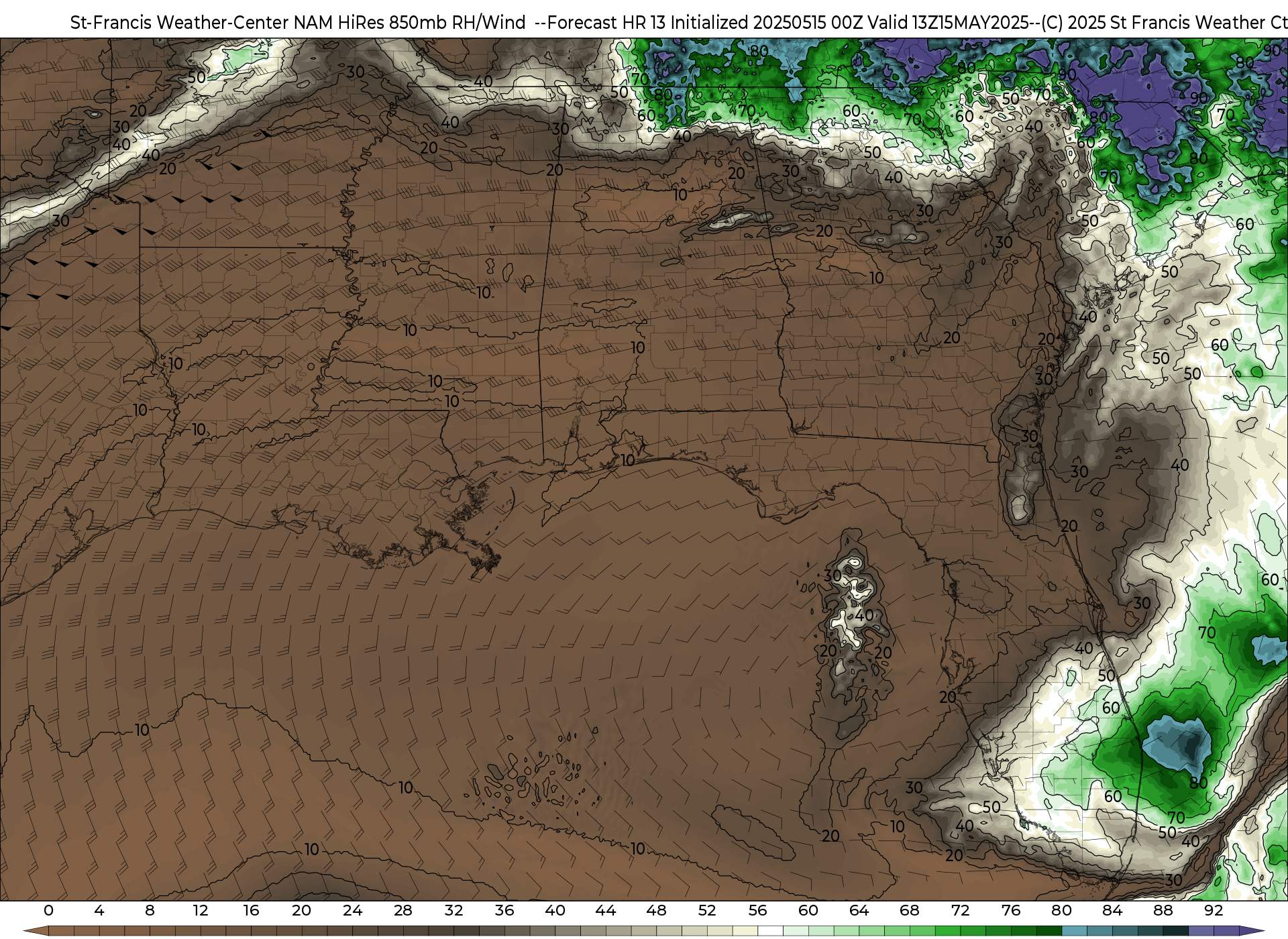The width and height of the screenshot is (1288, 939).
Task: Click the first teal swatch below label 80
Action: point(1075,931)
